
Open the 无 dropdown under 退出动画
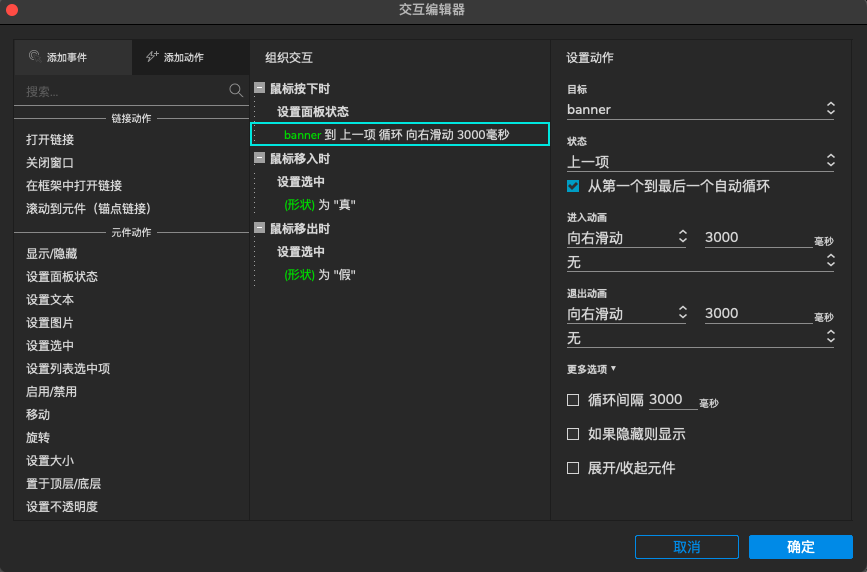700,338
